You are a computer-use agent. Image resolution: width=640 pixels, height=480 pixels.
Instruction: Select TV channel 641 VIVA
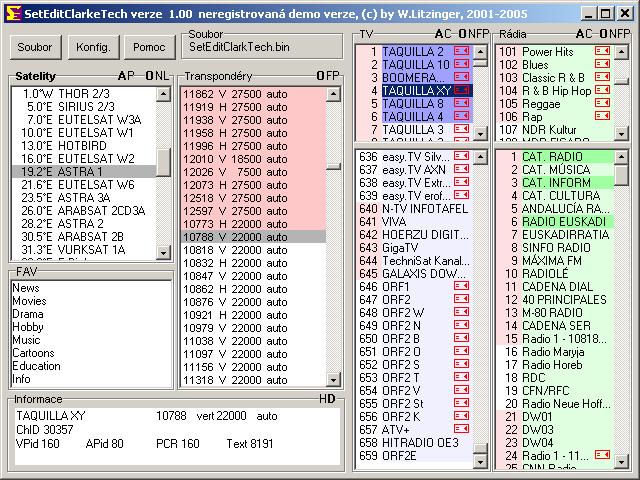[414, 221]
